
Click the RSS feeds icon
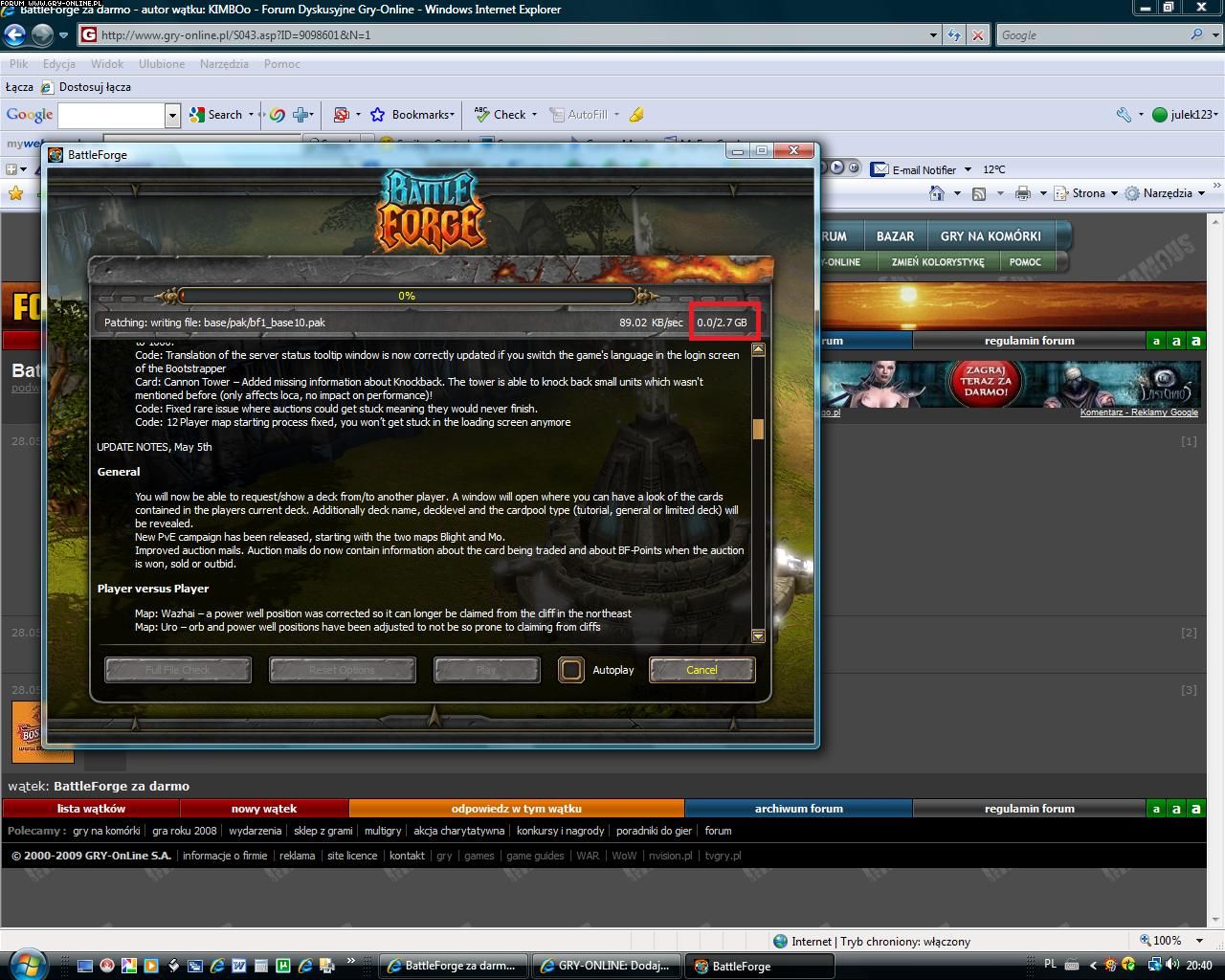pos(978,193)
